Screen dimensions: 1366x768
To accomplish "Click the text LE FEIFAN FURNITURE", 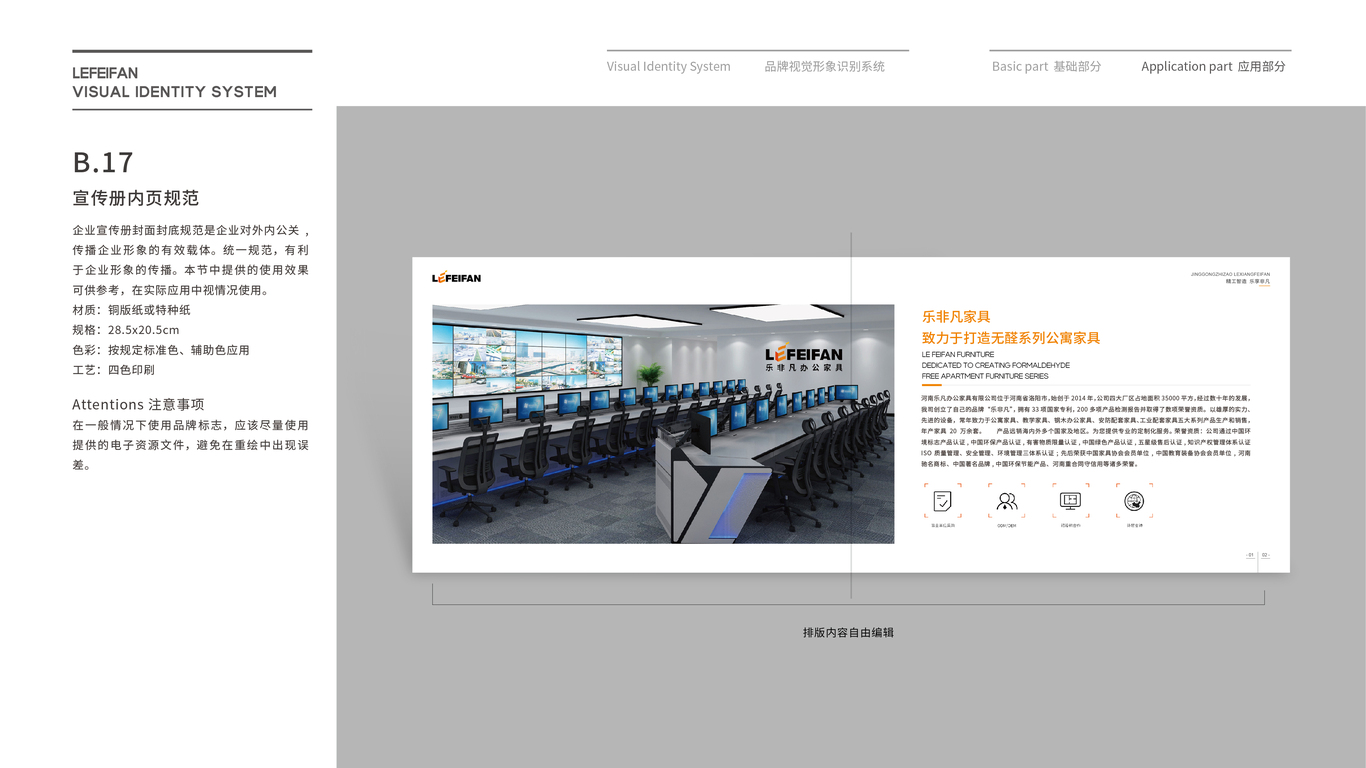I will tap(958, 355).
